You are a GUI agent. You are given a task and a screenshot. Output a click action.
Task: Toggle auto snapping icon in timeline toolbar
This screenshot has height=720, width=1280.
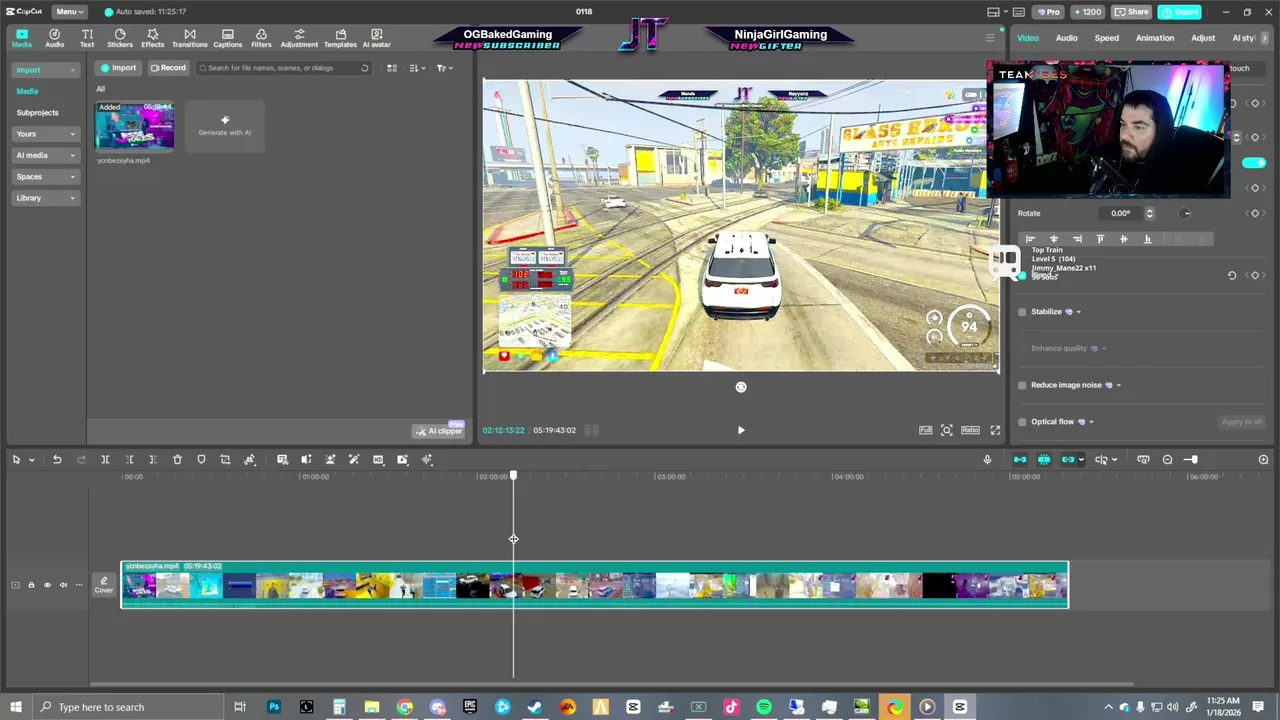[1044, 459]
